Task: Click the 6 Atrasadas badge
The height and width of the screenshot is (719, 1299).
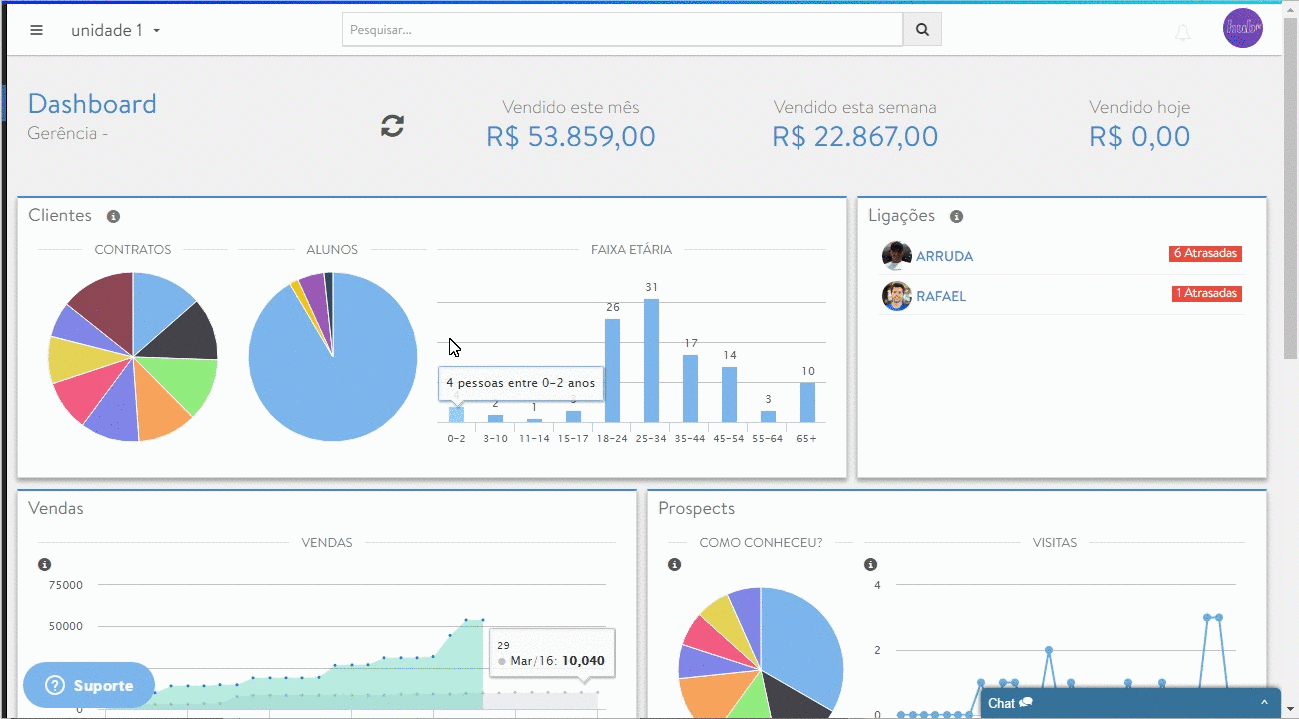Action: click(x=1205, y=254)
